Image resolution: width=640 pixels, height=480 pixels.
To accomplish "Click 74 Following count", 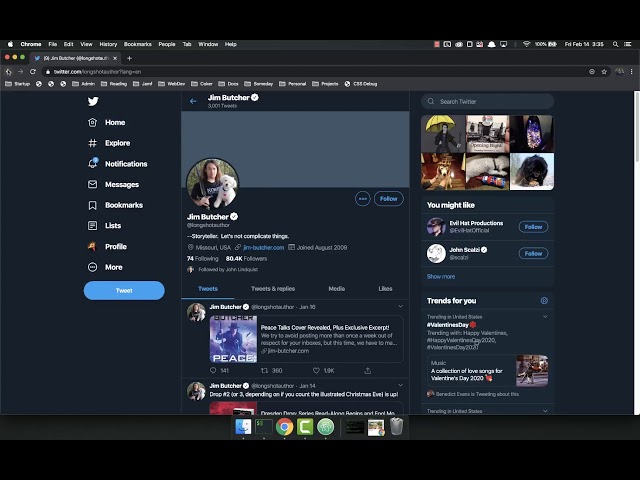I will click(202, 258).
